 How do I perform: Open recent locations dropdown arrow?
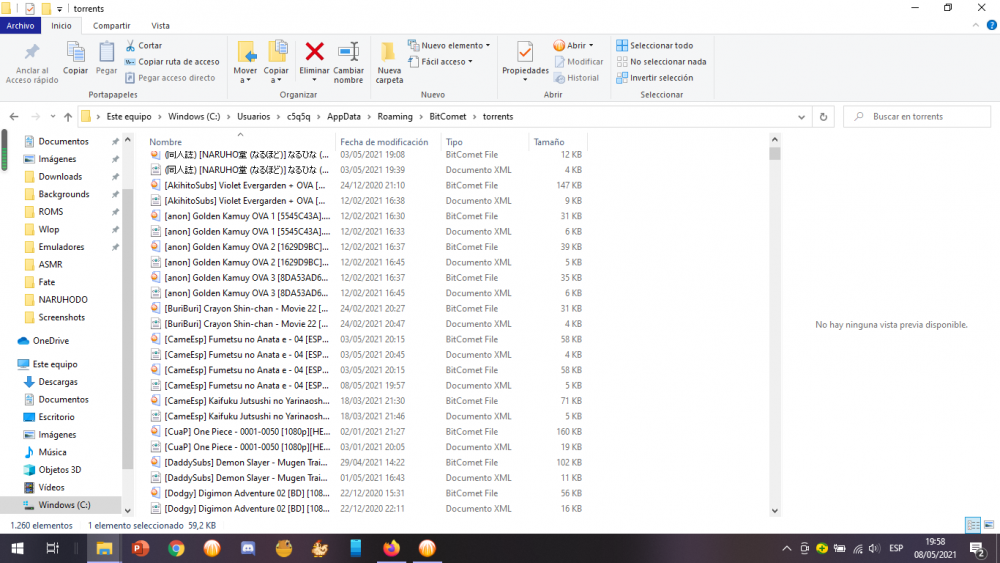(53, 117)
